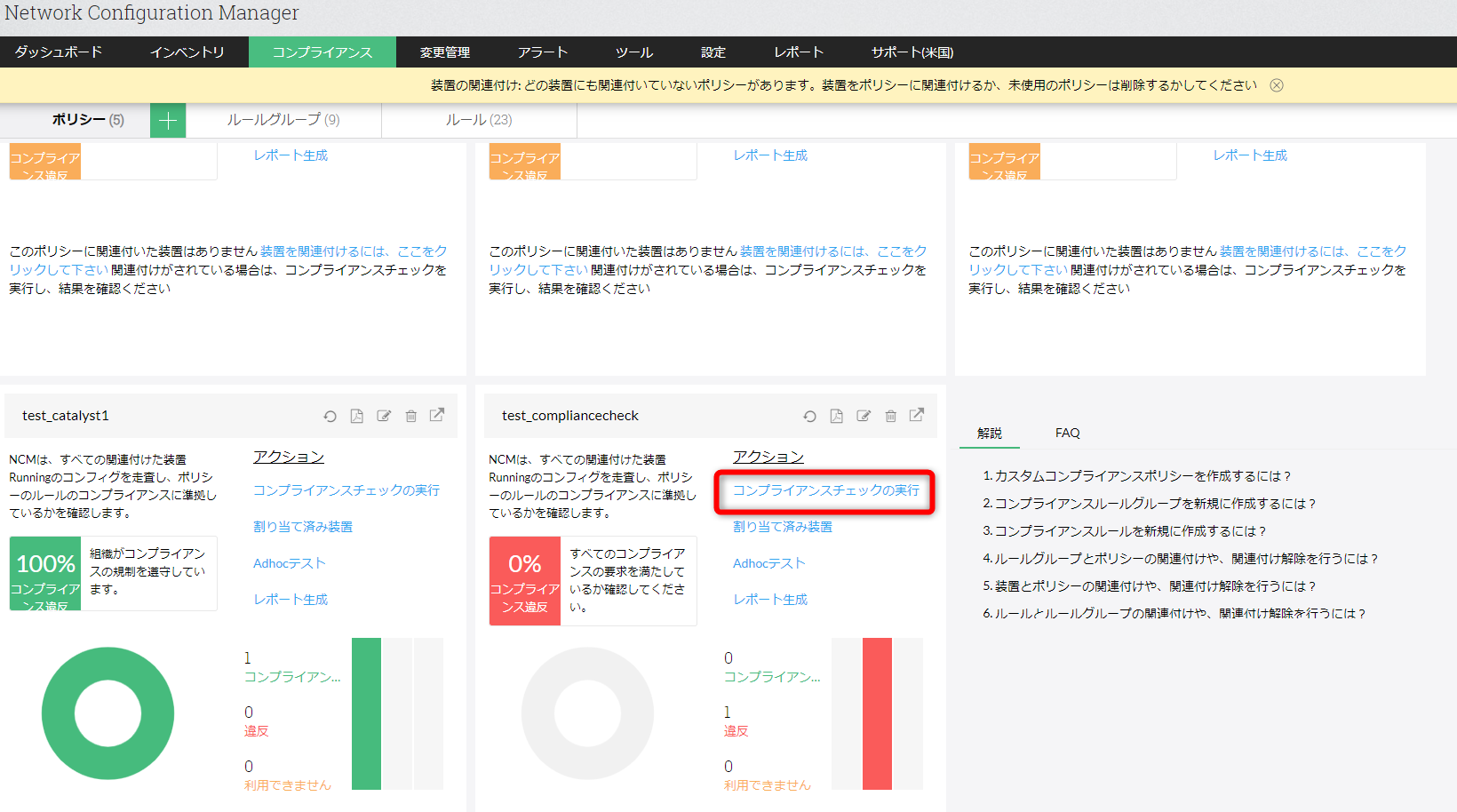Click the 利用できません label under test_compliancecheck
This screenshot has height=812, width=1457.
[768, 785]
